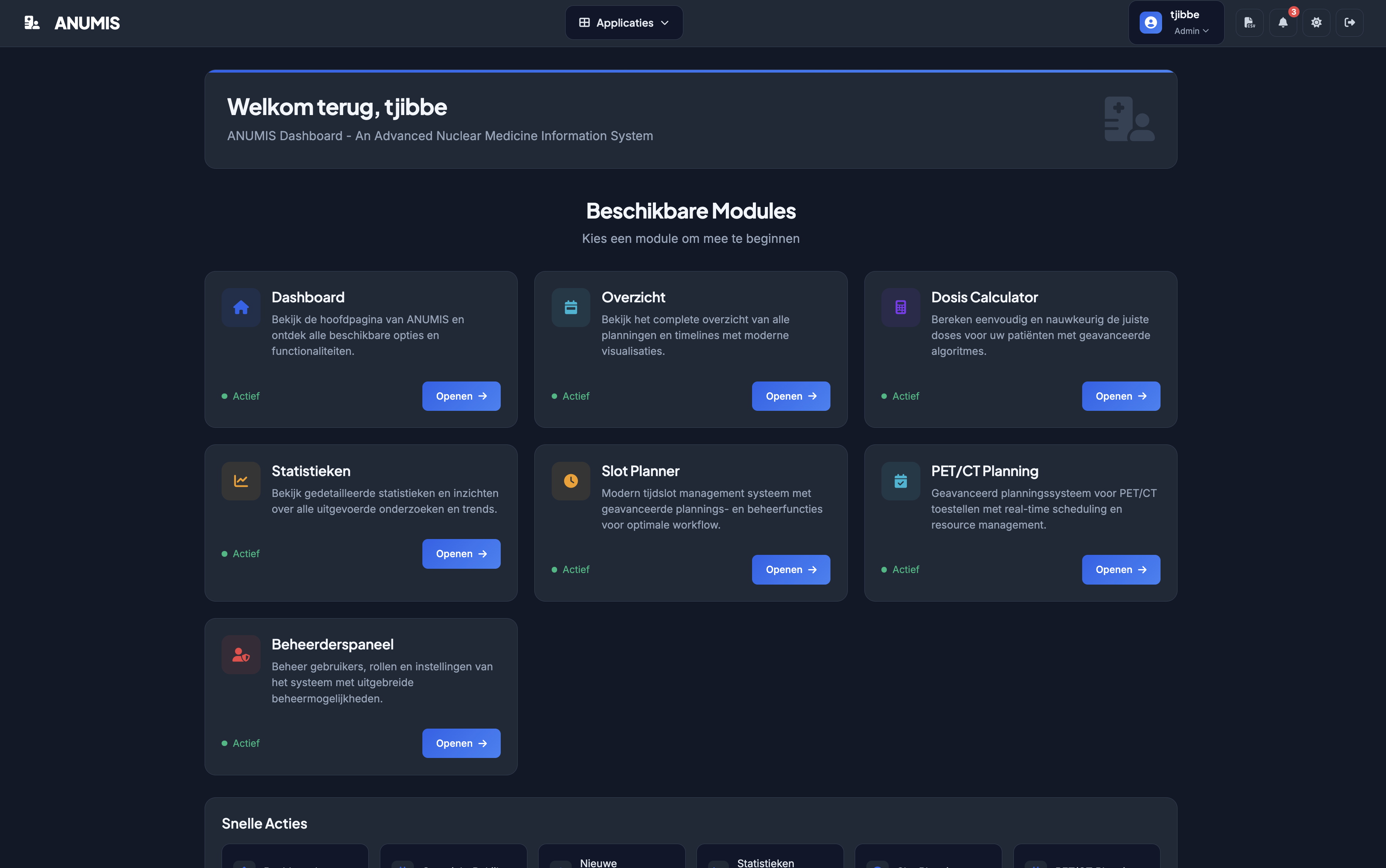This screenshot has height=868, width=1386.
Task: Click the Dashboard house icon
Action: (241, 308)
